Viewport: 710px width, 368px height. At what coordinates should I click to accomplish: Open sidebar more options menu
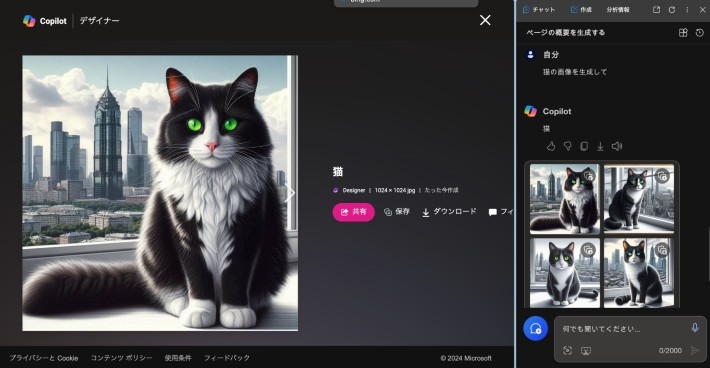coord(687,10)
